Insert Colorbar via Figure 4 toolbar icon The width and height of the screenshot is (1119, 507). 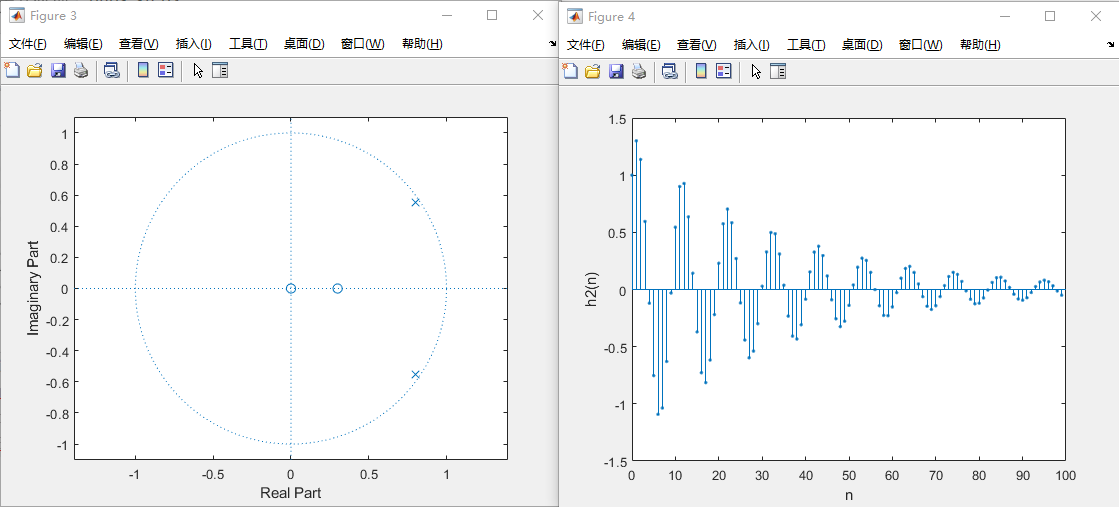[x=701, y=70]
